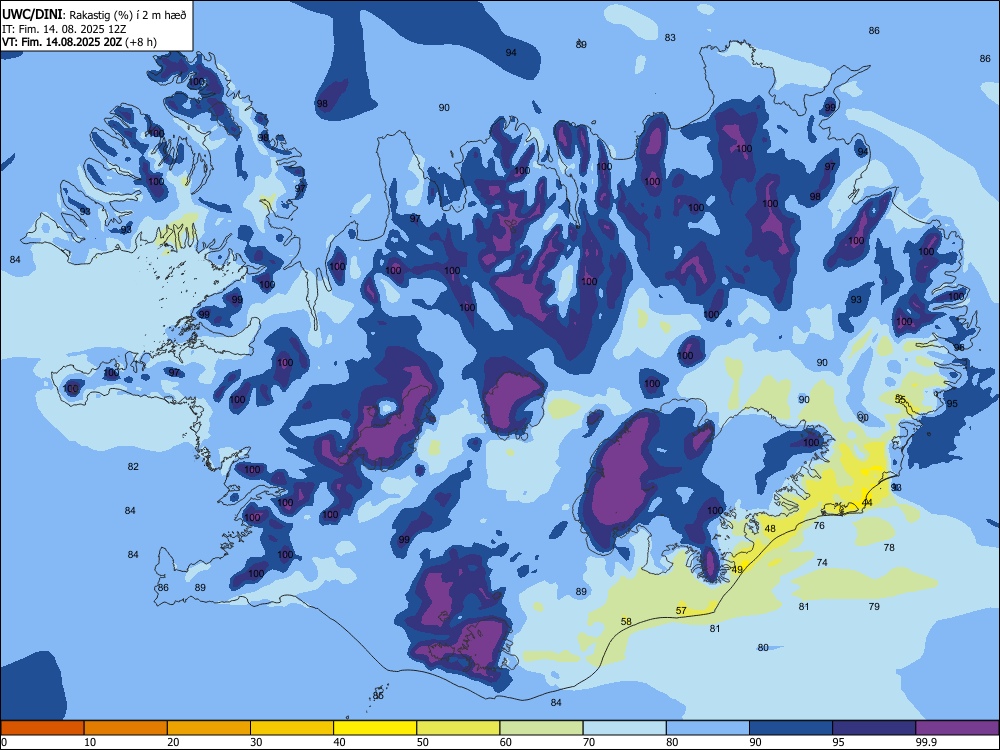Click the dark indigo 95–99.9 legend swatch
1000x750 pixels.
click(x=874, y=728)
